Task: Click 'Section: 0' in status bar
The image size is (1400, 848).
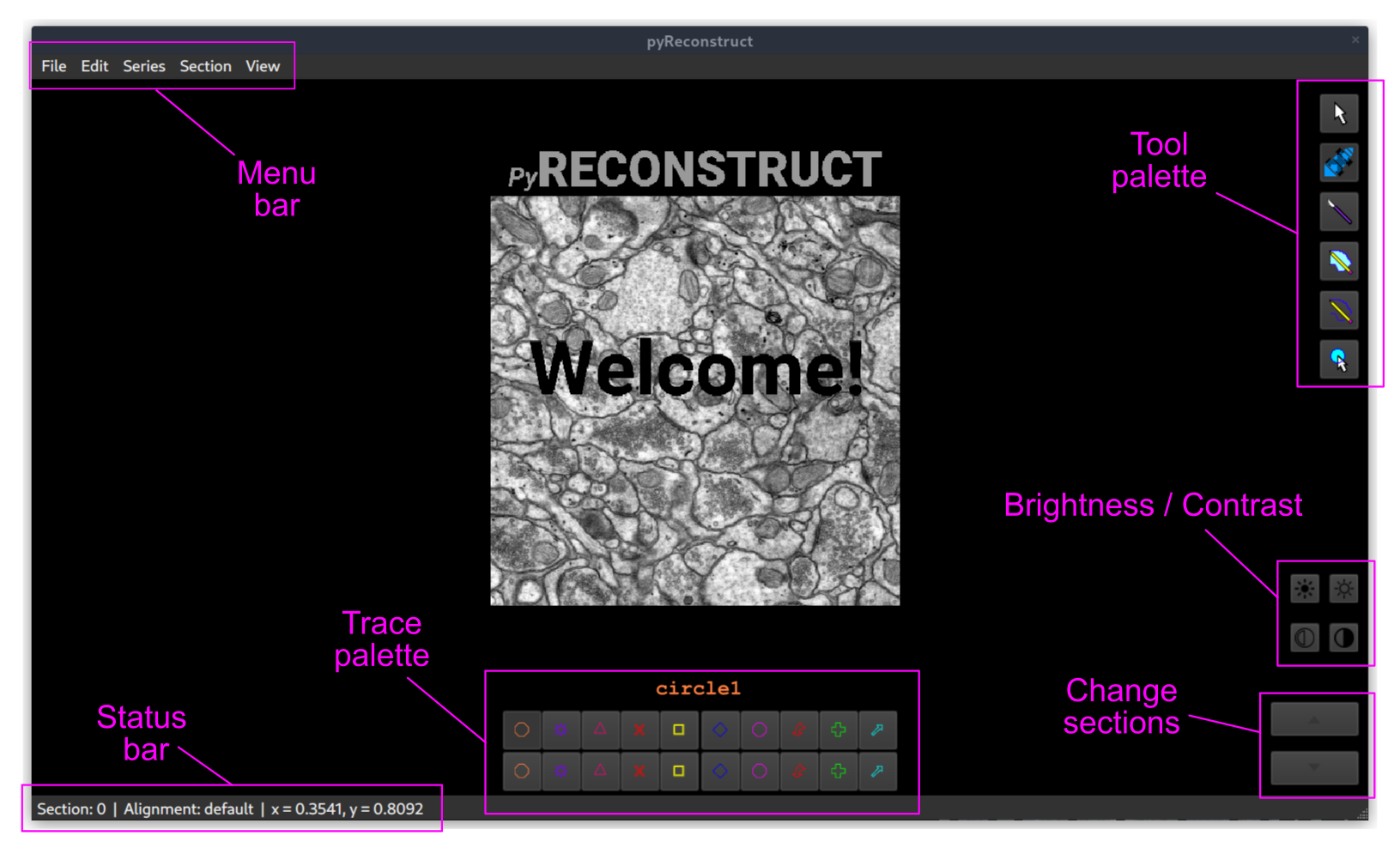Action: 71,809
